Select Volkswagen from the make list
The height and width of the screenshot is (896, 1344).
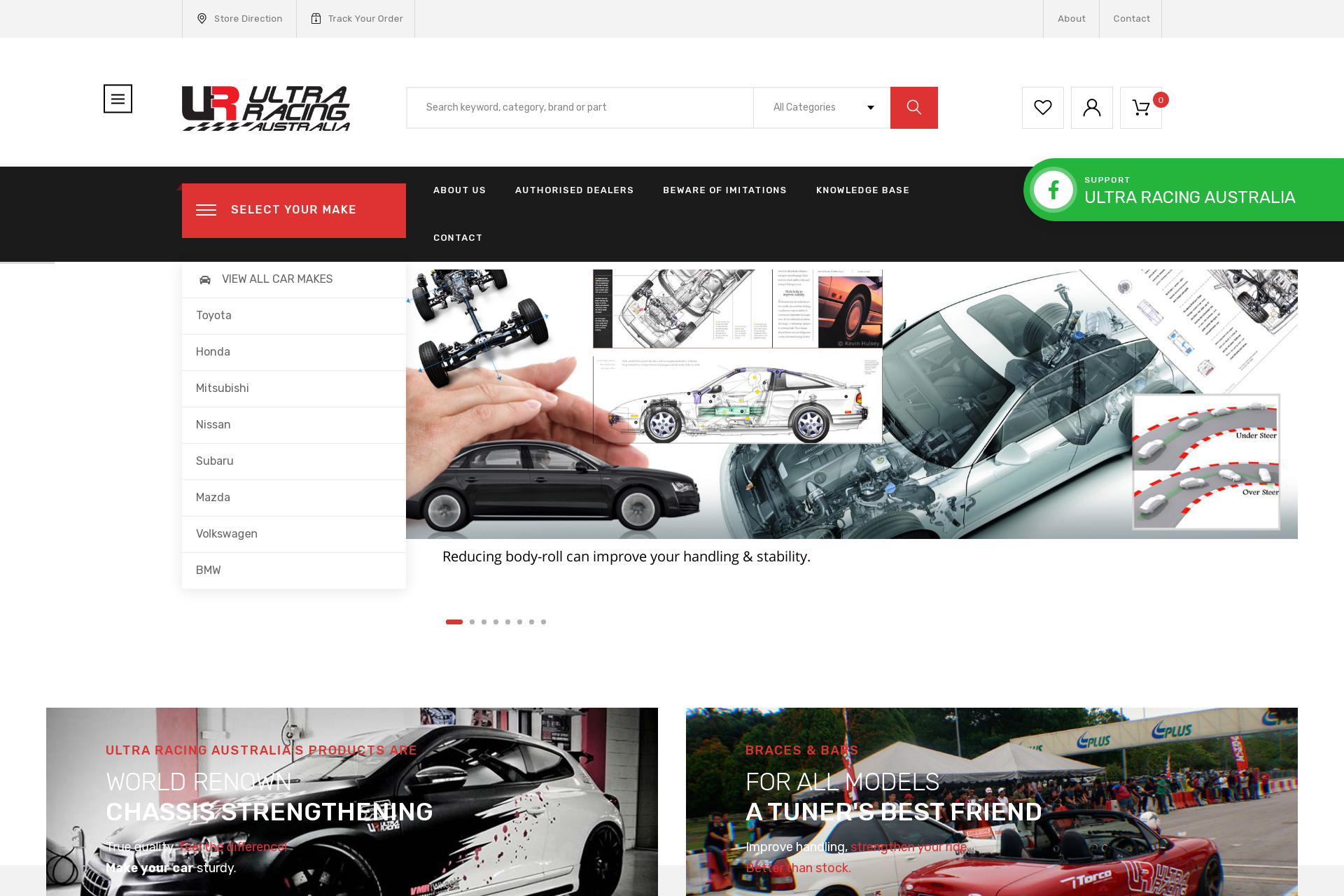point(294,534)
